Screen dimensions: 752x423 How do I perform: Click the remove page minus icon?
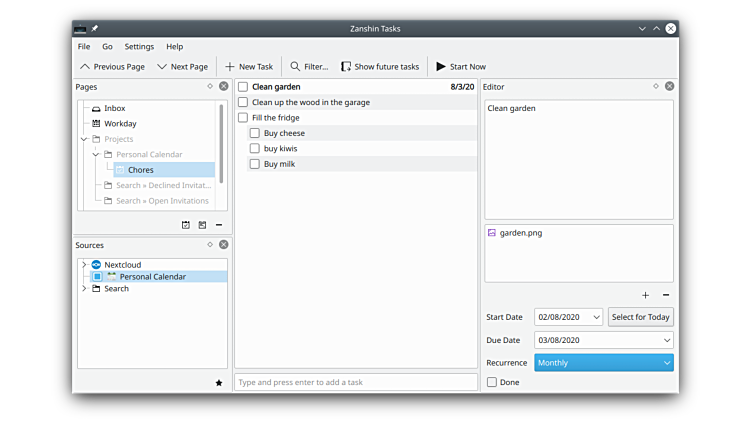219,225
